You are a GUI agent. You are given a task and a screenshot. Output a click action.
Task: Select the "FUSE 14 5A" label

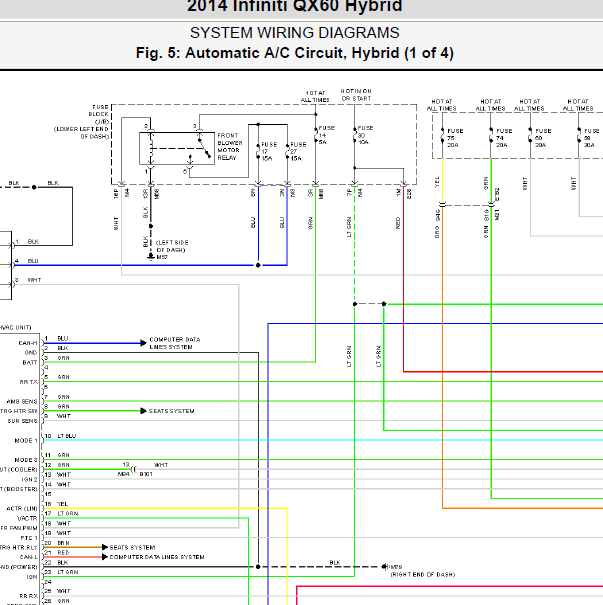tap(326, 135)
